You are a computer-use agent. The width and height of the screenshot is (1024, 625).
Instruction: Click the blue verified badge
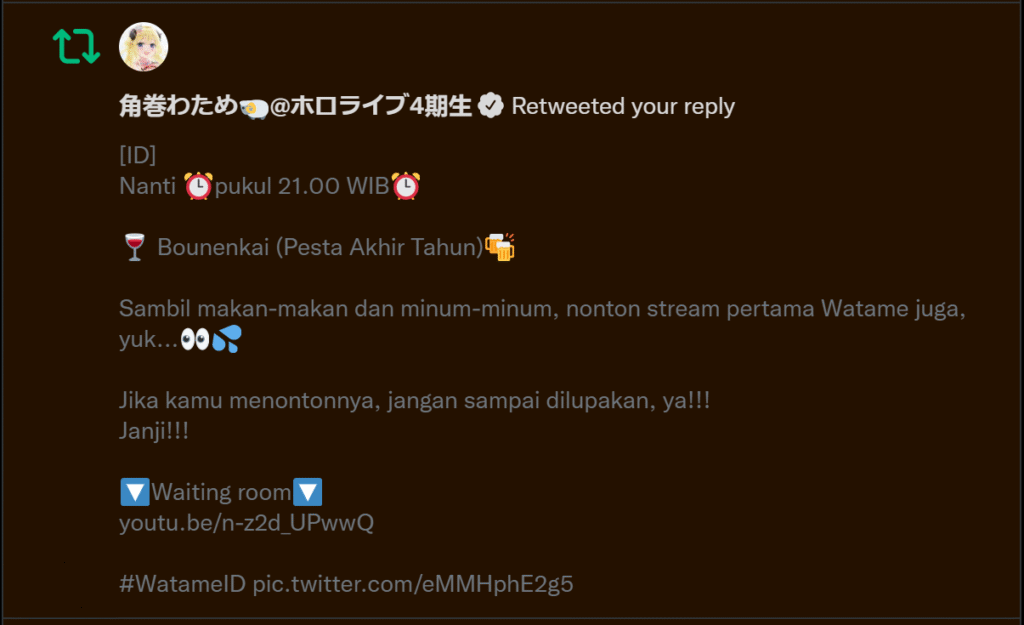pos(490,105)
